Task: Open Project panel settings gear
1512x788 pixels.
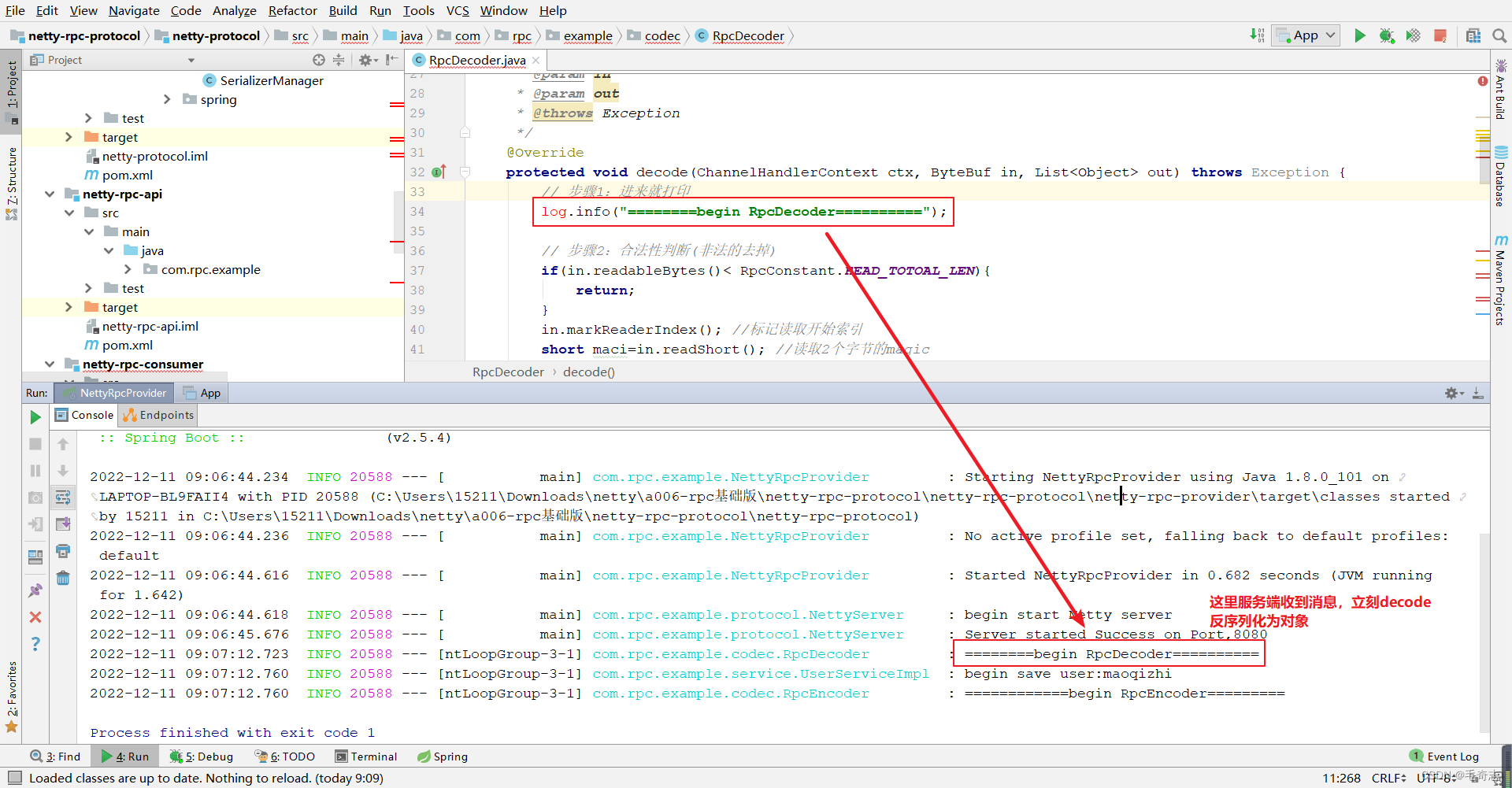Action: (367, 60)
